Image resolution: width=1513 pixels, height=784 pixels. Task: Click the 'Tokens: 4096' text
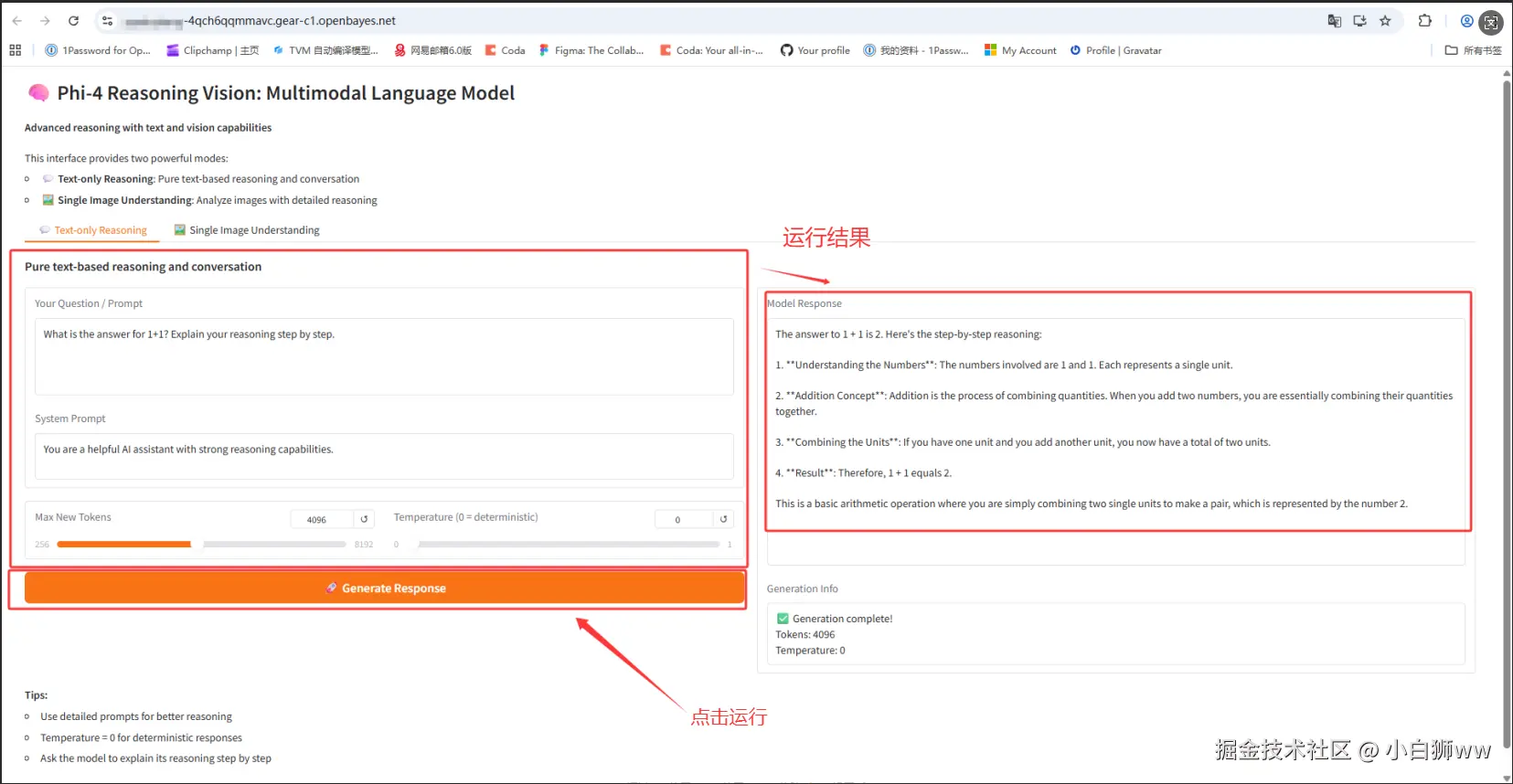pyautogui.click(x=805, y=634)
